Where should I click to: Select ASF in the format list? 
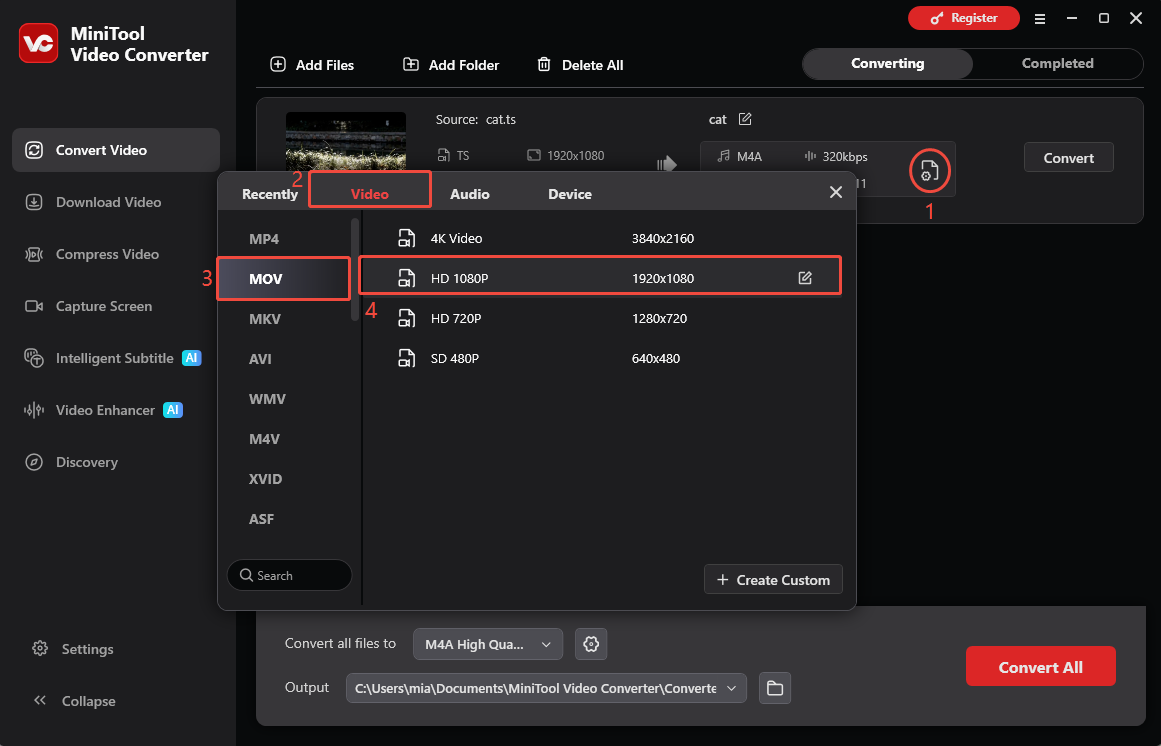(x=261, y=519)
